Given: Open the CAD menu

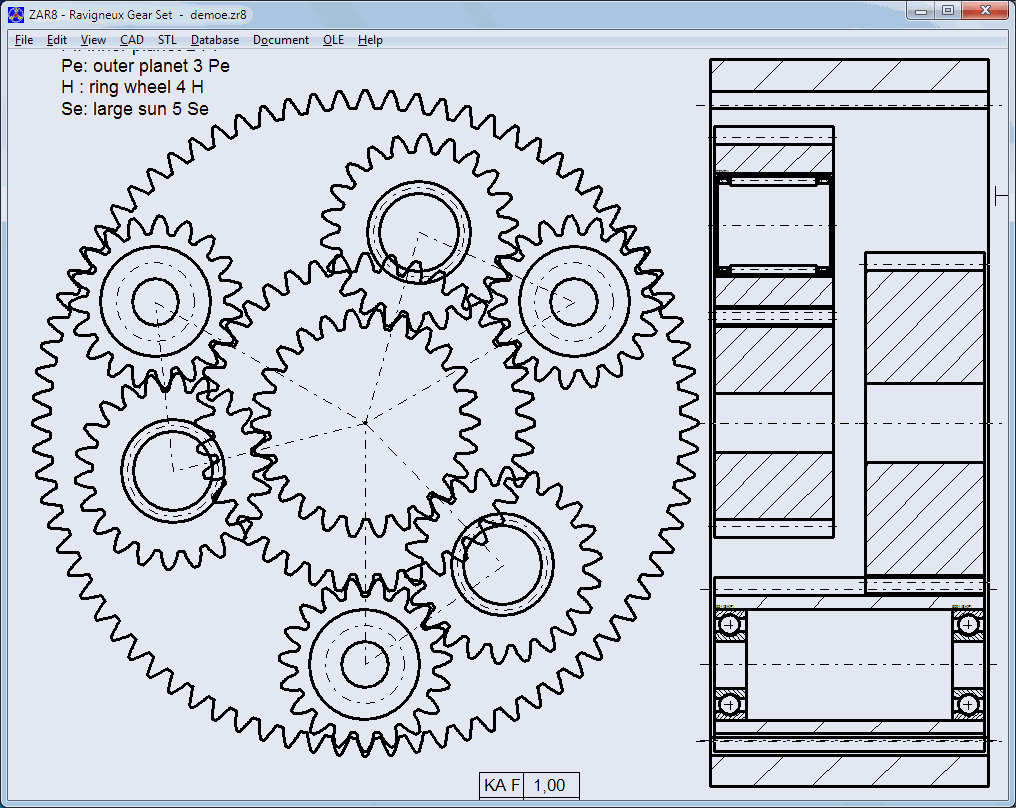Looking at the screenshot, I should pos(132,40).
